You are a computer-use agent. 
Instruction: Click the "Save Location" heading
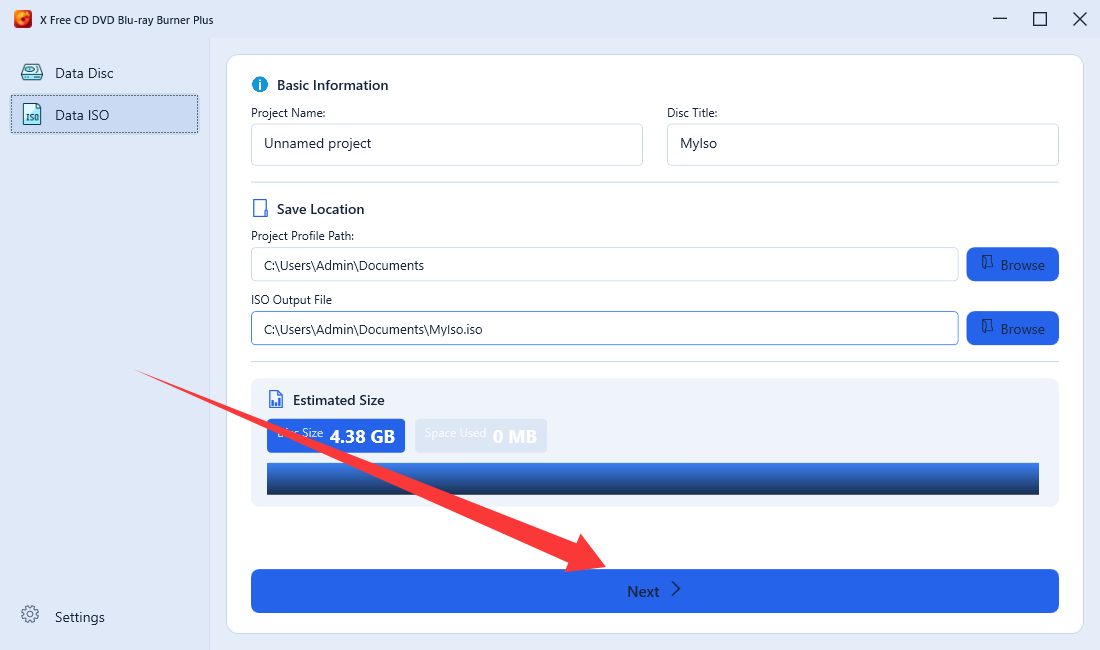coord(321,209)
